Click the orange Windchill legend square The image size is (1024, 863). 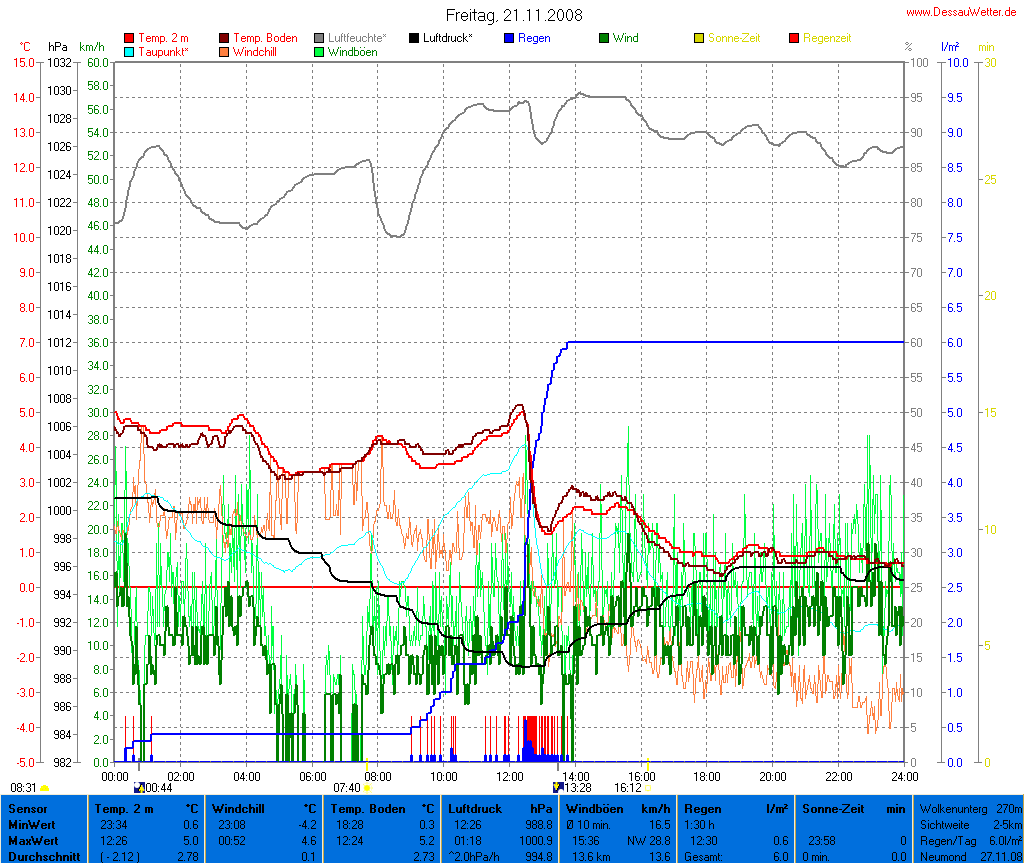(224, 51)
